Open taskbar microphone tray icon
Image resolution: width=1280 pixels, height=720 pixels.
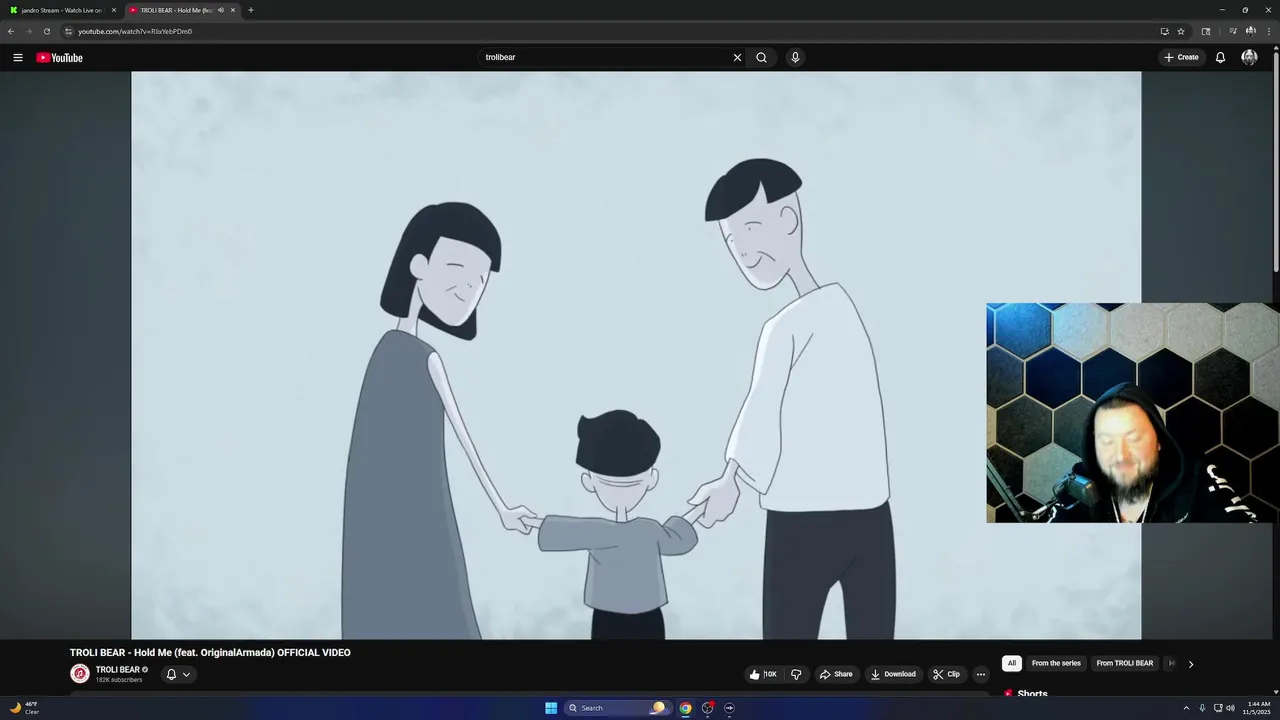coord(1202,708)
